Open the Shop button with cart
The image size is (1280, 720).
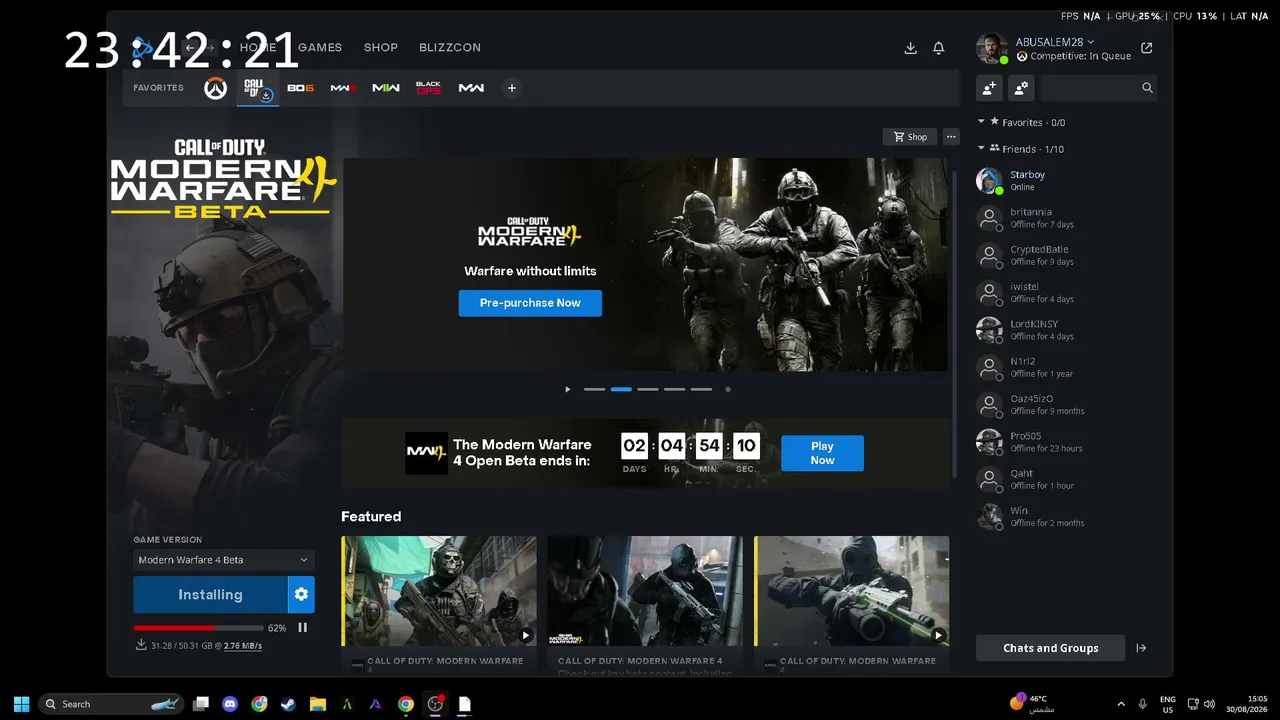[910, 137]
